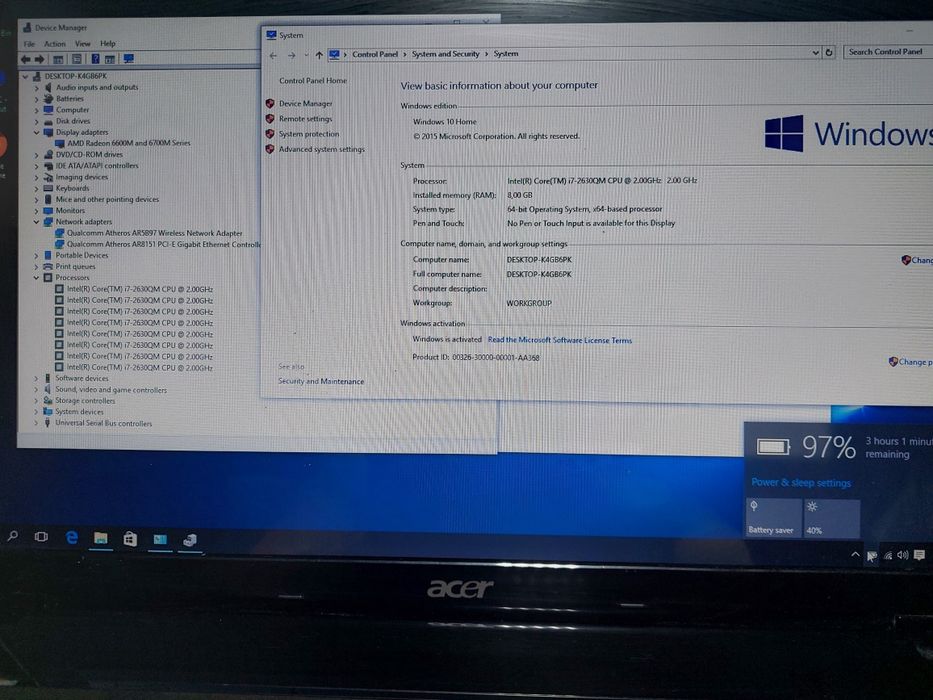Click the 97% battery percentage
Image resolution: width=933 pixels, height=700 pixels.
point(828,447)
